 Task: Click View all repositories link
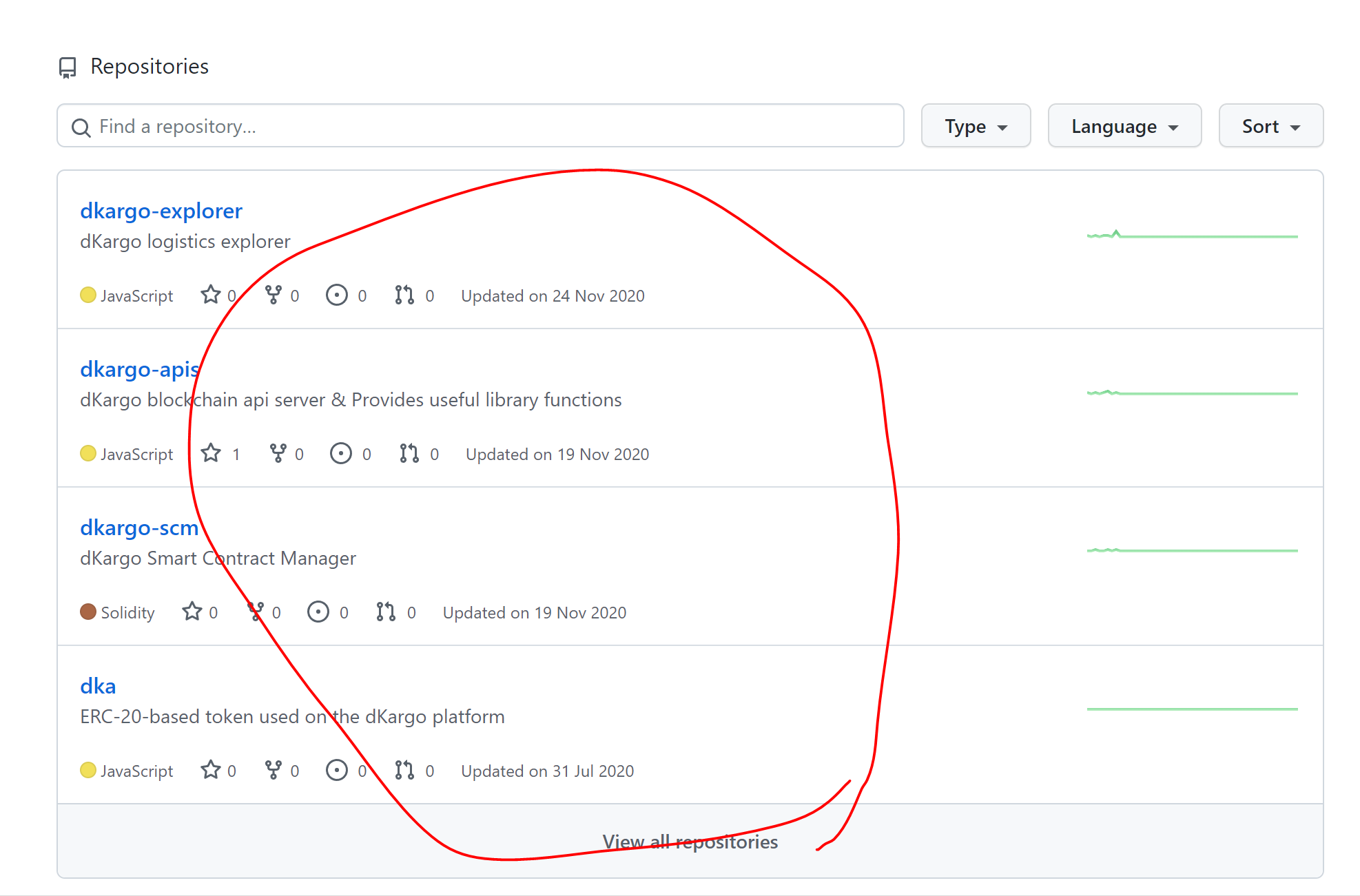point(690,842)
